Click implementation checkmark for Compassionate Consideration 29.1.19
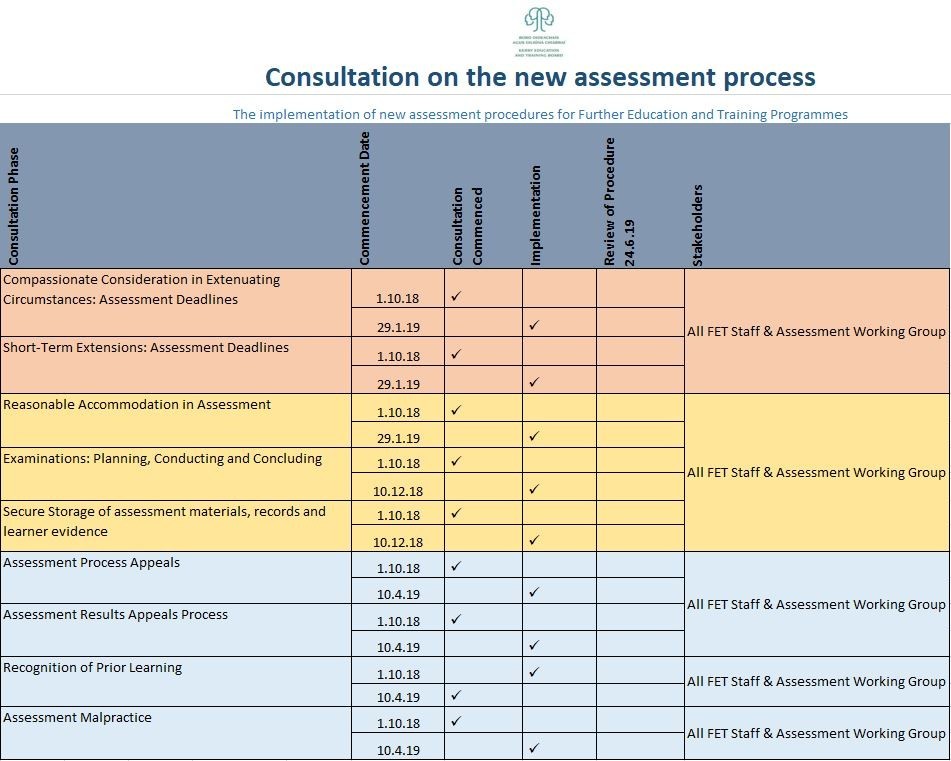 [534, 325]
